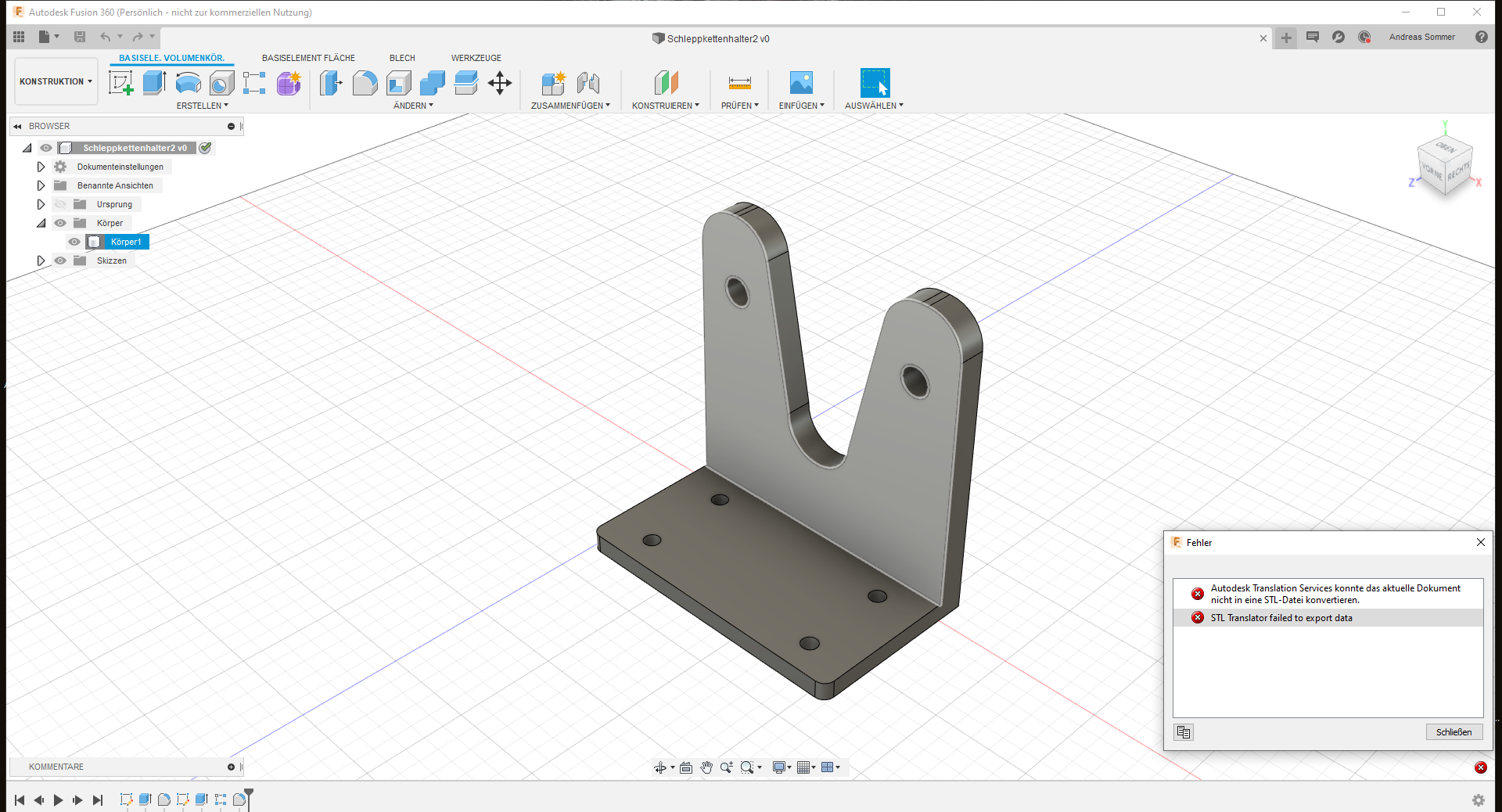Switch to BLECH tab
Image resolution: width=1502 pixels, height=812 pixels.
tap(402, 58)
